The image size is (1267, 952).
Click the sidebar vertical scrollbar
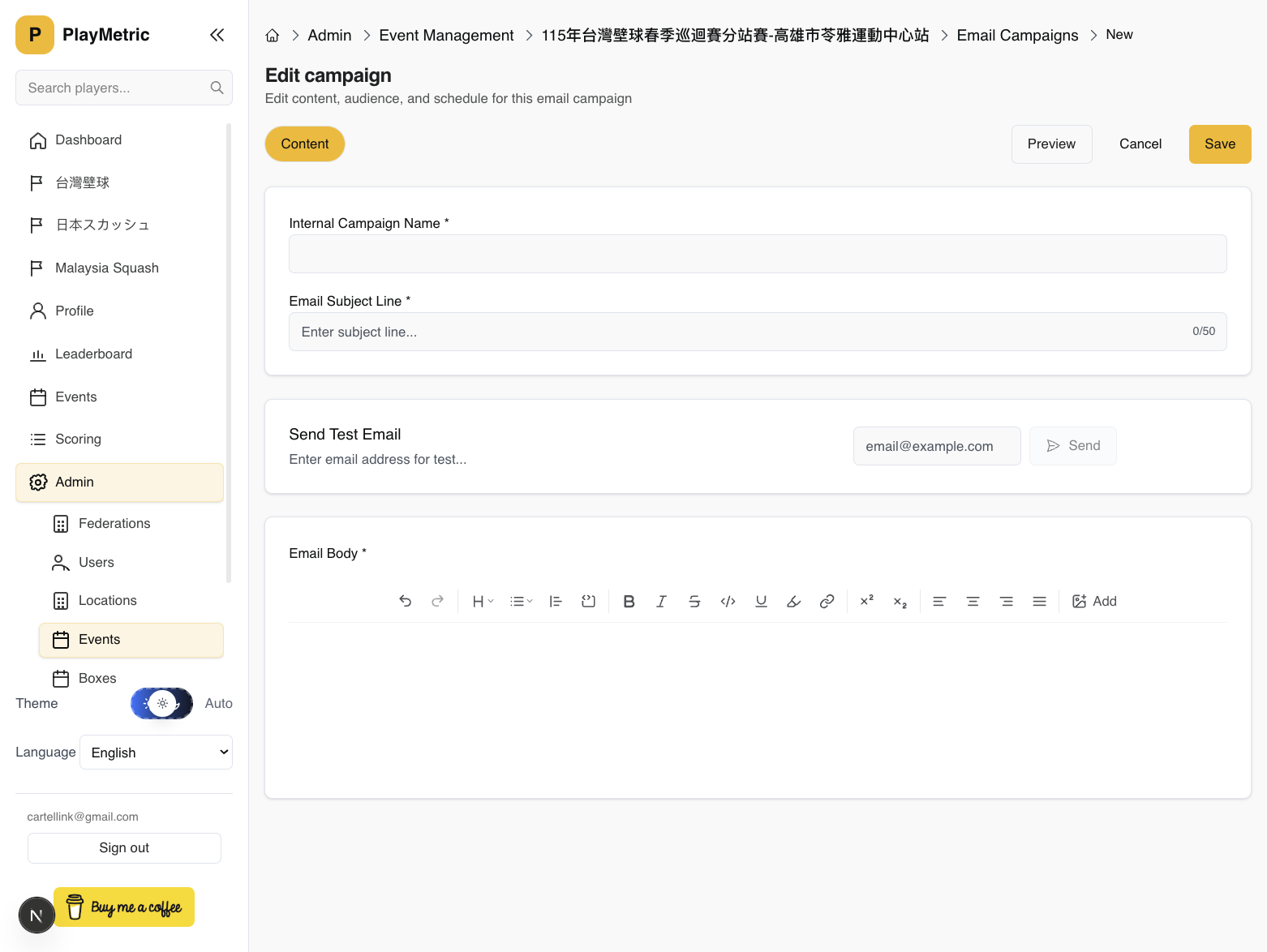(229, 353)
